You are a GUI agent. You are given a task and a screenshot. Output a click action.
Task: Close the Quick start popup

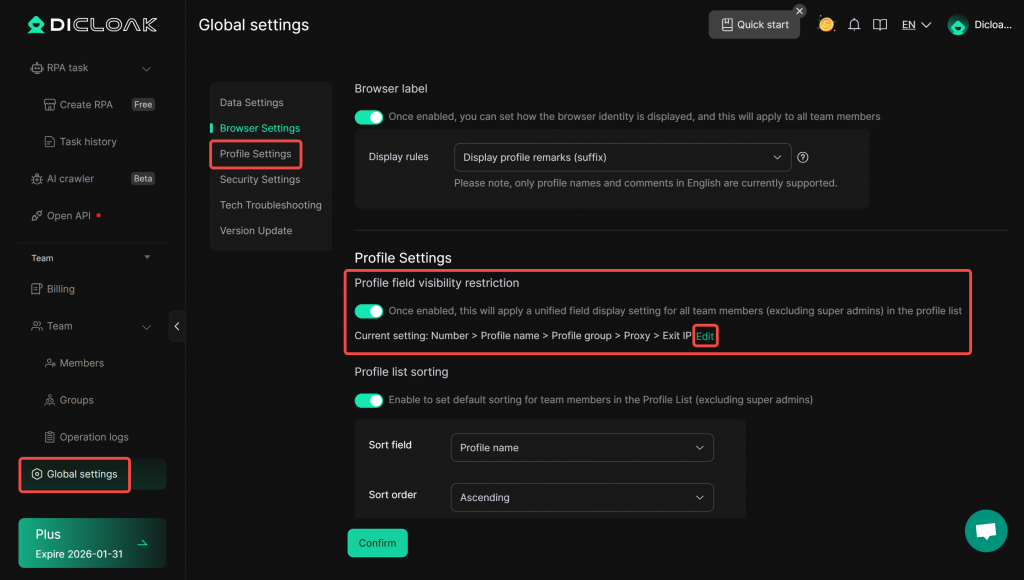point(799,11)
